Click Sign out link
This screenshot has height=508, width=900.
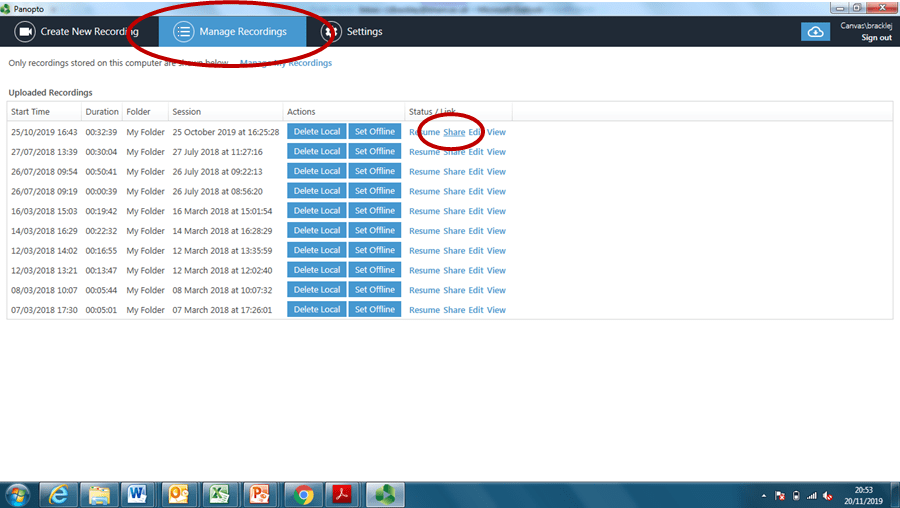click(x=876, y=38)
